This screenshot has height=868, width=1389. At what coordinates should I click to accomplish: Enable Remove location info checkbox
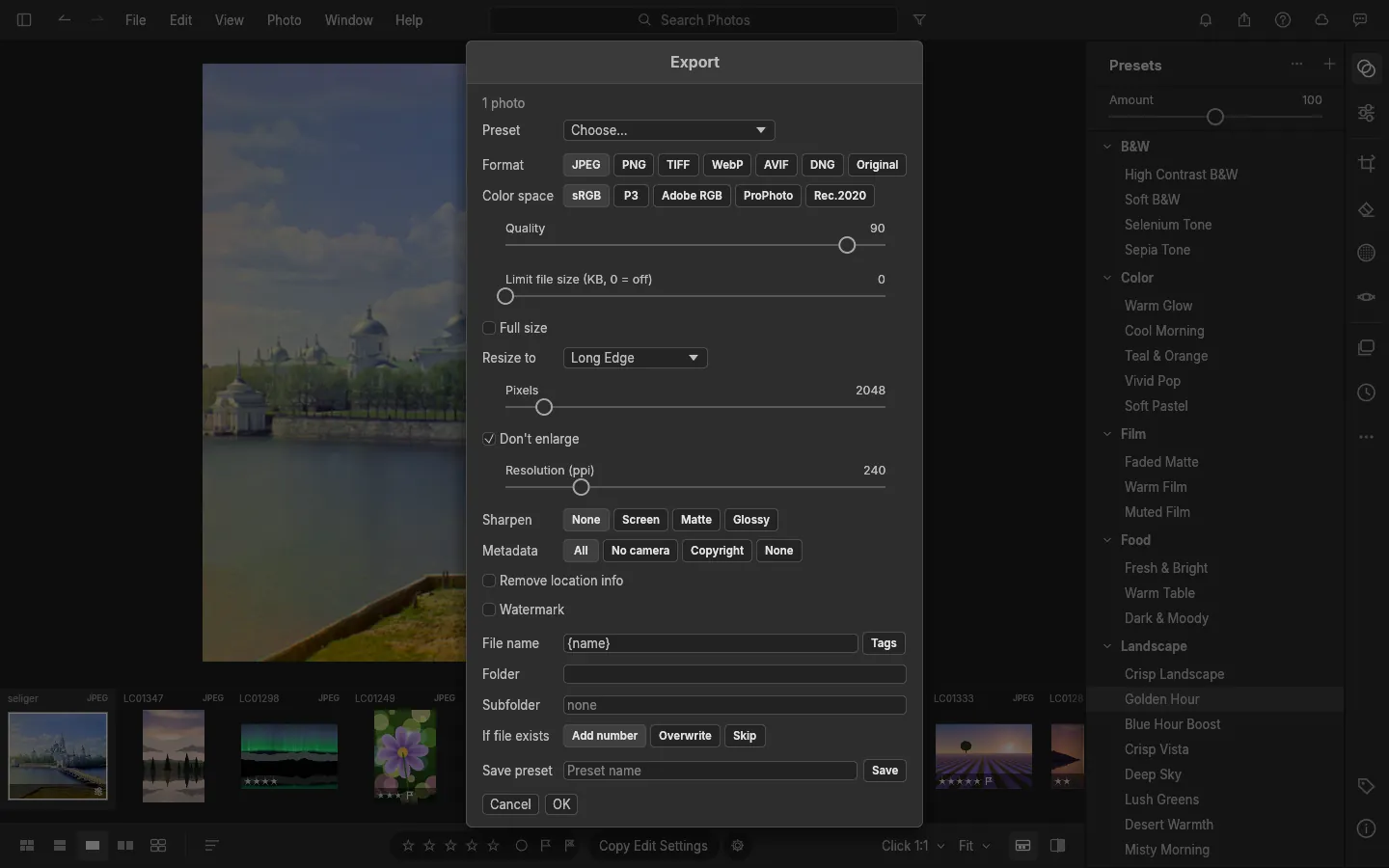(489, 581)
